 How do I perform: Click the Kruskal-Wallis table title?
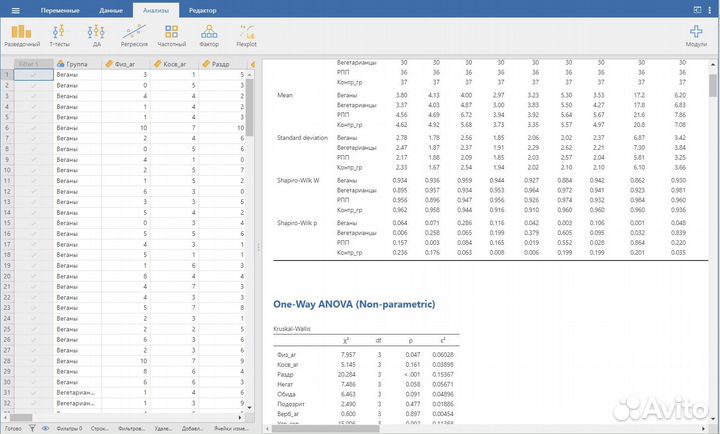point(292,329)
